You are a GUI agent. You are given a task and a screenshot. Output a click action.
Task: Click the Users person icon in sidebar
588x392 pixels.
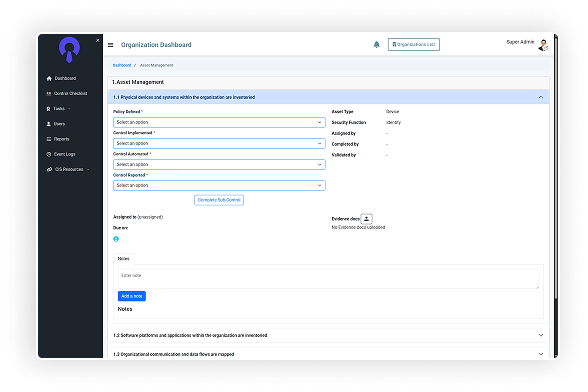click(48, 124)
